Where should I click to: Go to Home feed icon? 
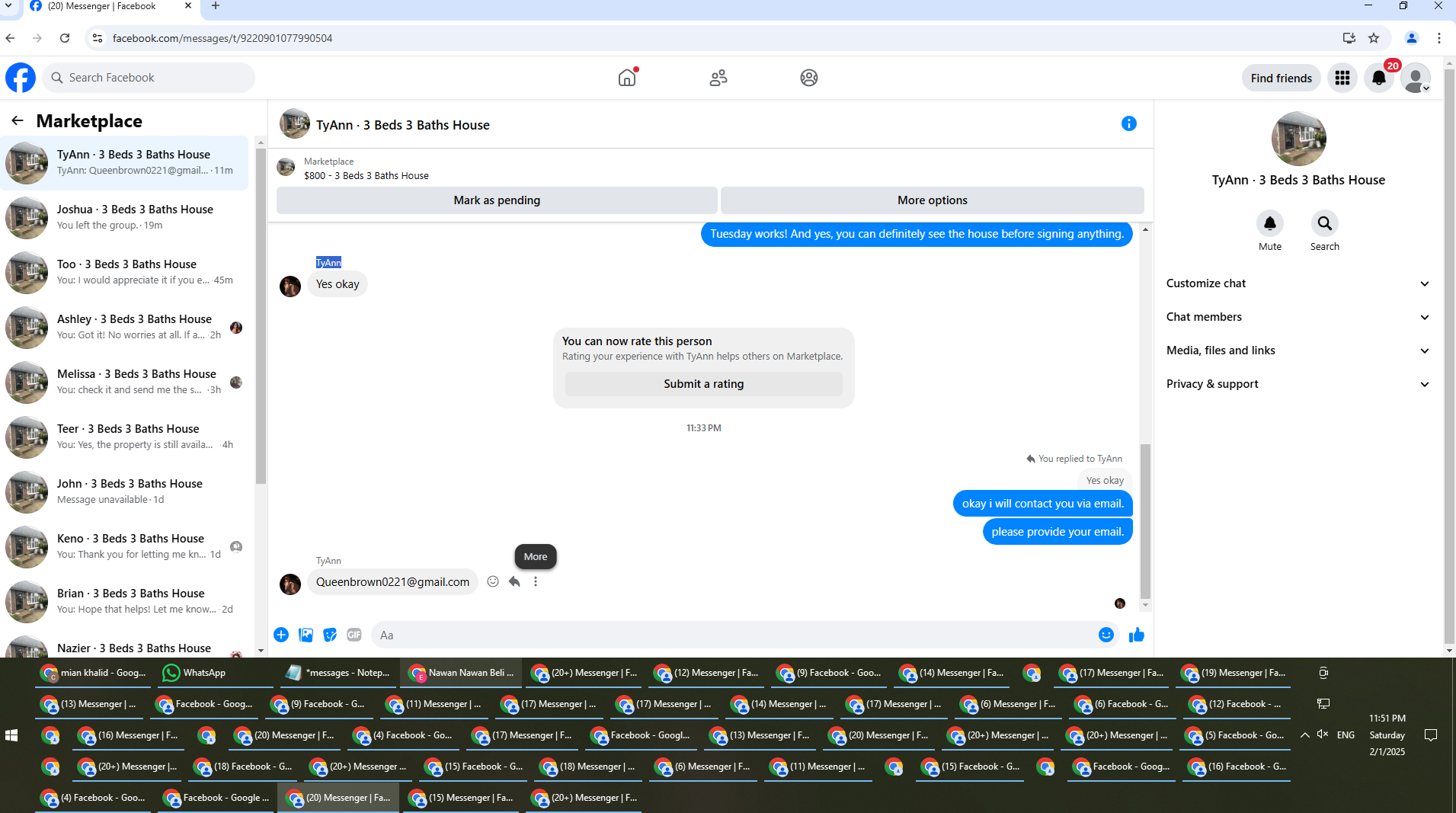627,78
